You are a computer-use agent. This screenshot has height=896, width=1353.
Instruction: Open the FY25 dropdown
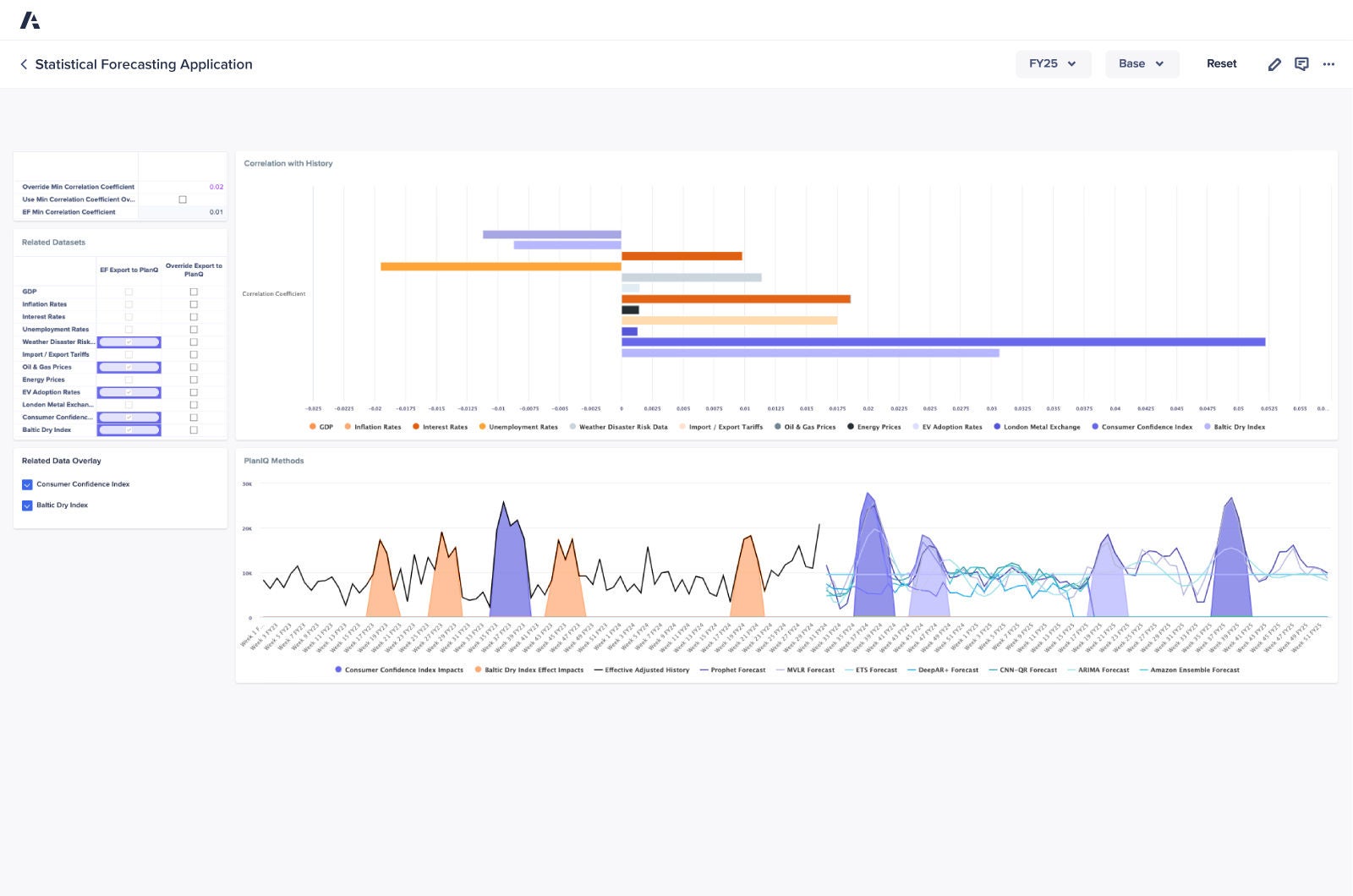point(1053,63)
